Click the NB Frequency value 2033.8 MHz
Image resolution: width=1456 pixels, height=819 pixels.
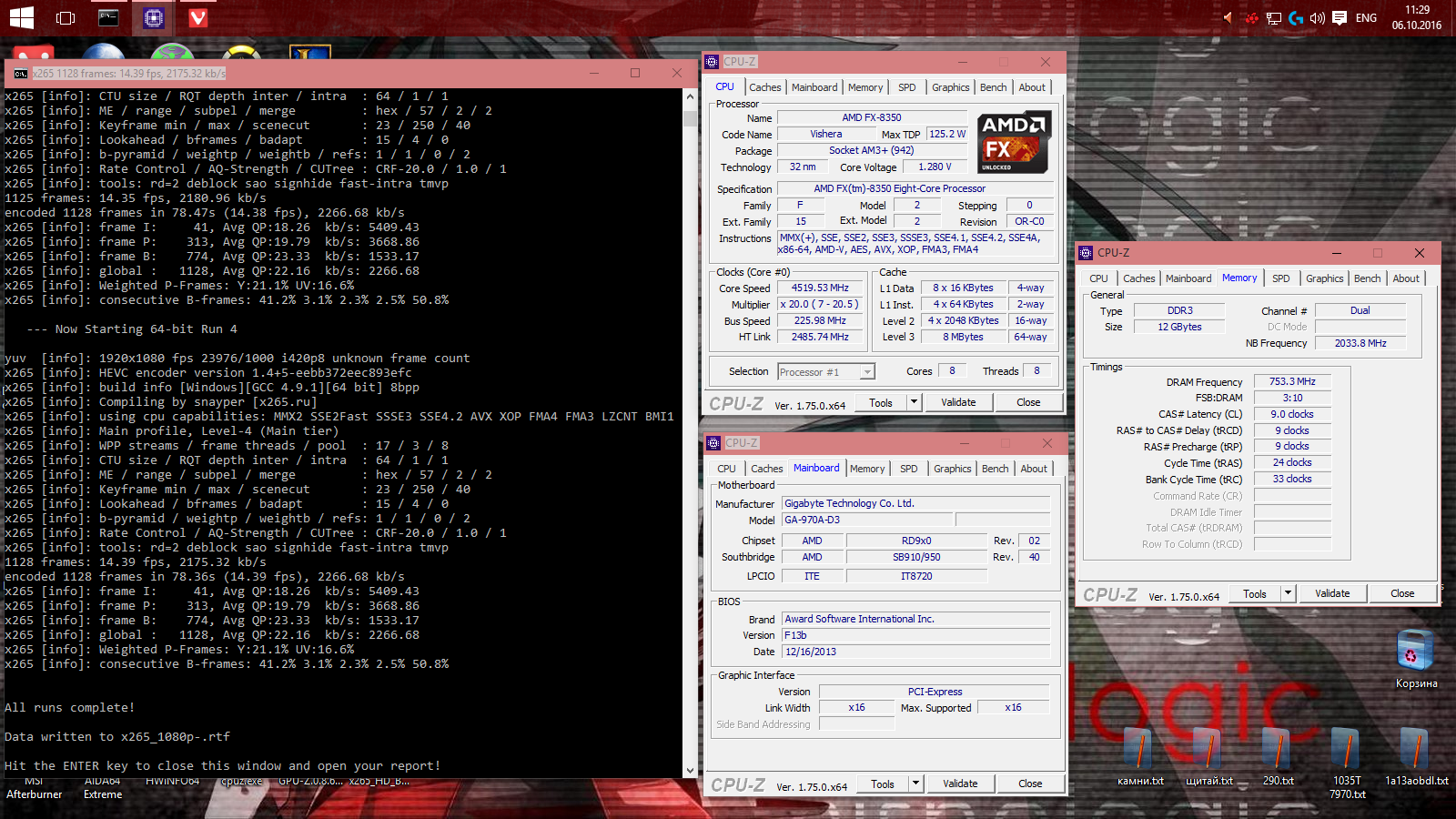point(1360,343)
